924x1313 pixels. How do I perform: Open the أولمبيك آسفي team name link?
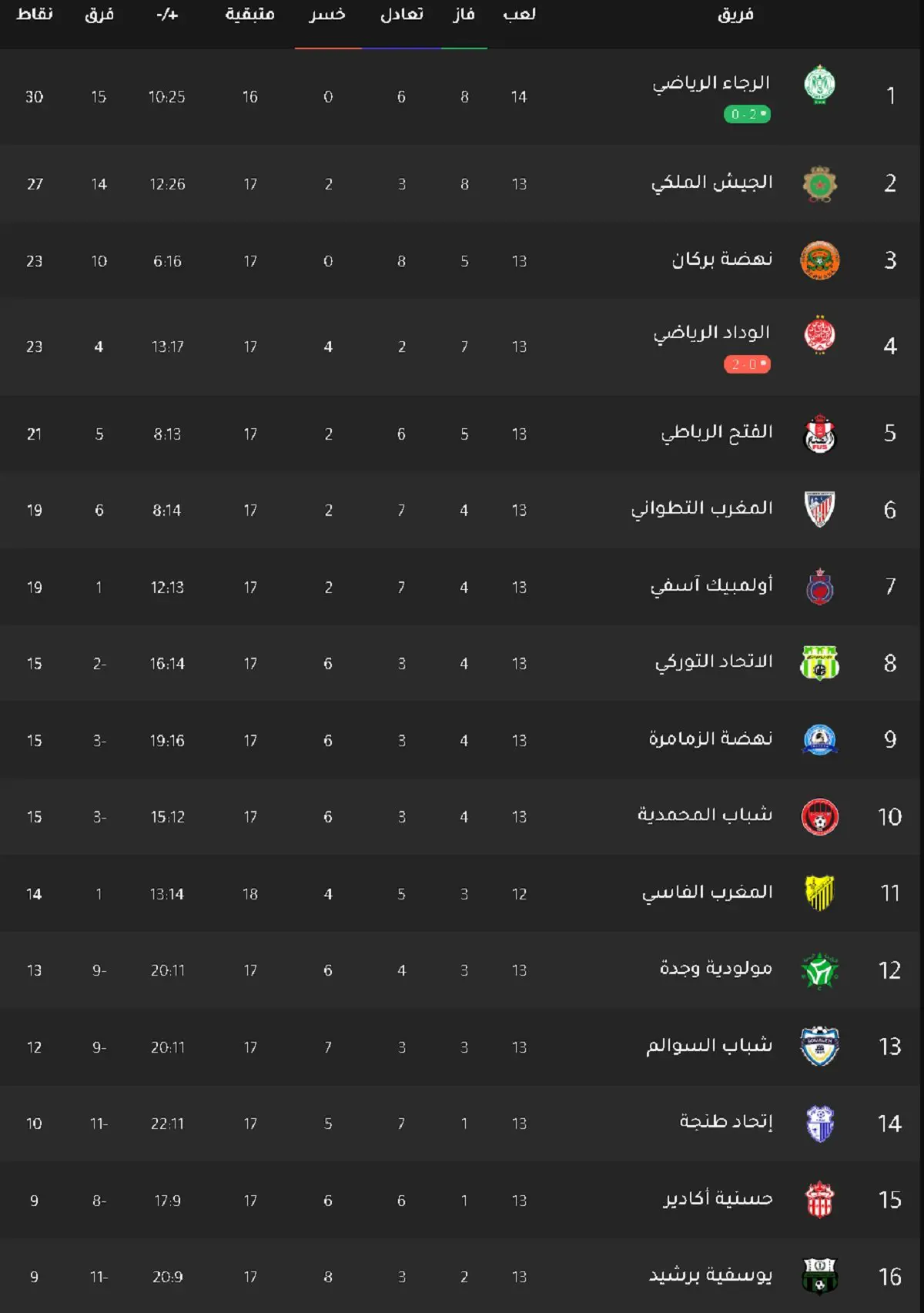[711, 585]
